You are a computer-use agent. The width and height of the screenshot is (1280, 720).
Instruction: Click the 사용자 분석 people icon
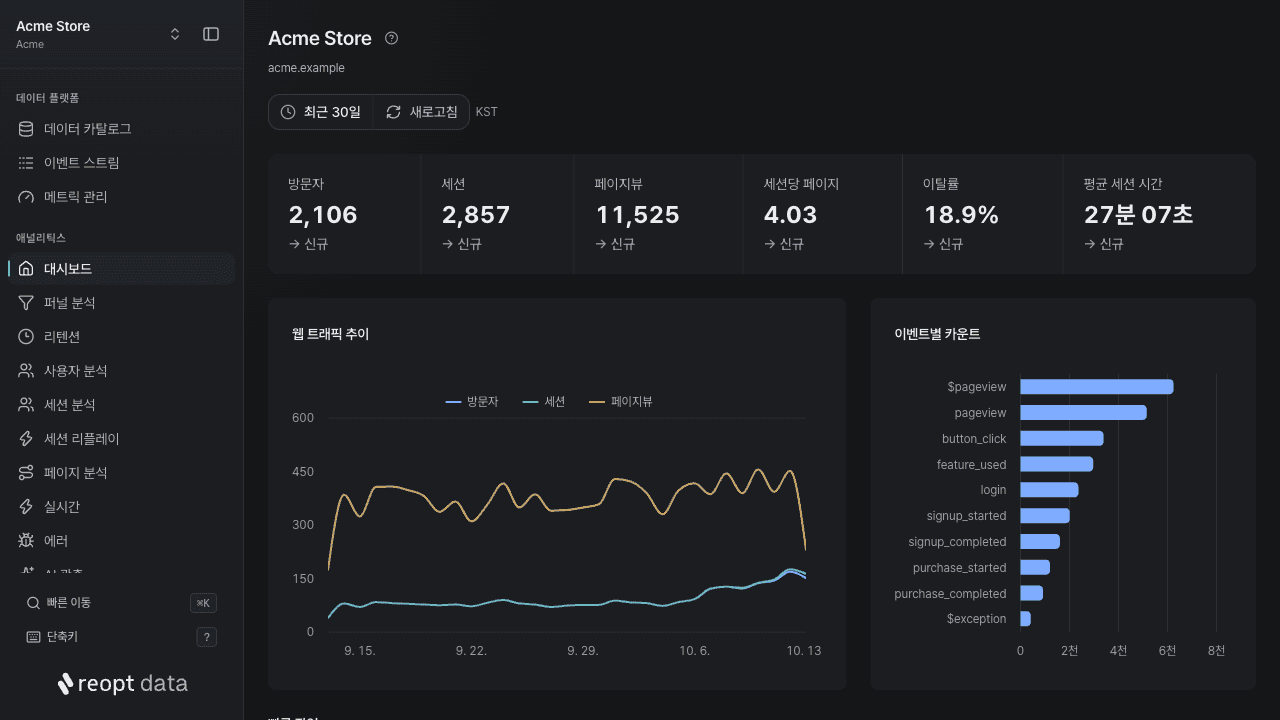coord(26,371)
